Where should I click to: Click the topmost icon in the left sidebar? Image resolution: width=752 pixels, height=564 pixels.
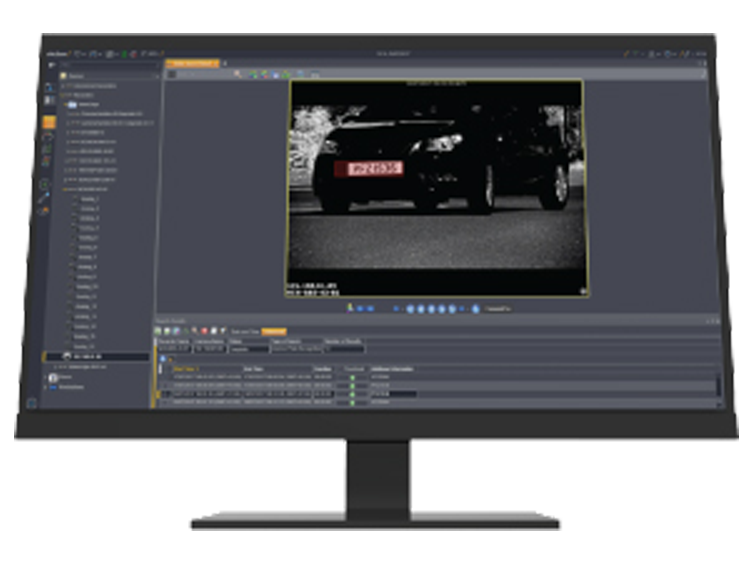click(49, 88)
